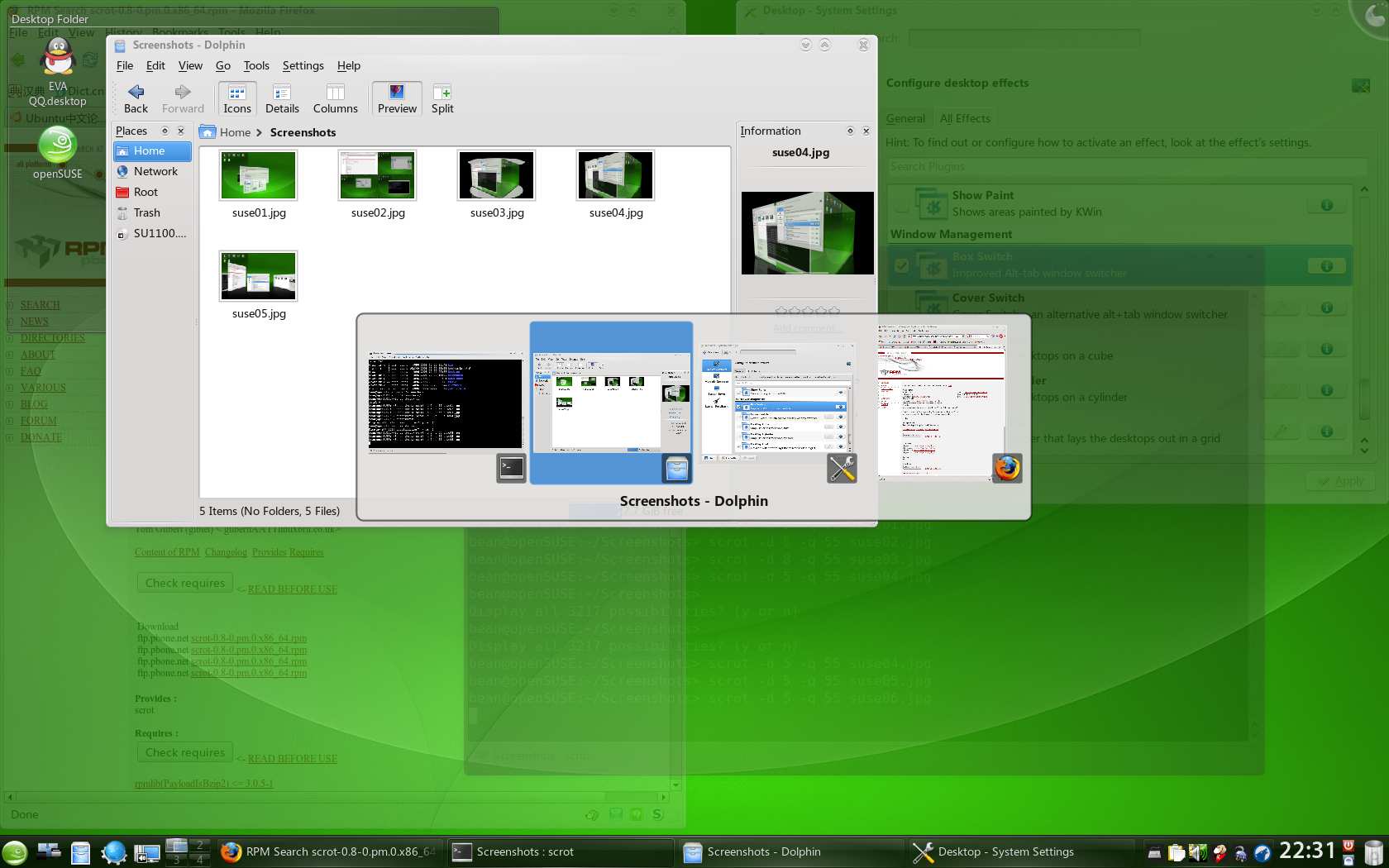Click the 22:31 clock in the panel
The height and width of the screenshot is (868, 1389).
(1307, 851)
